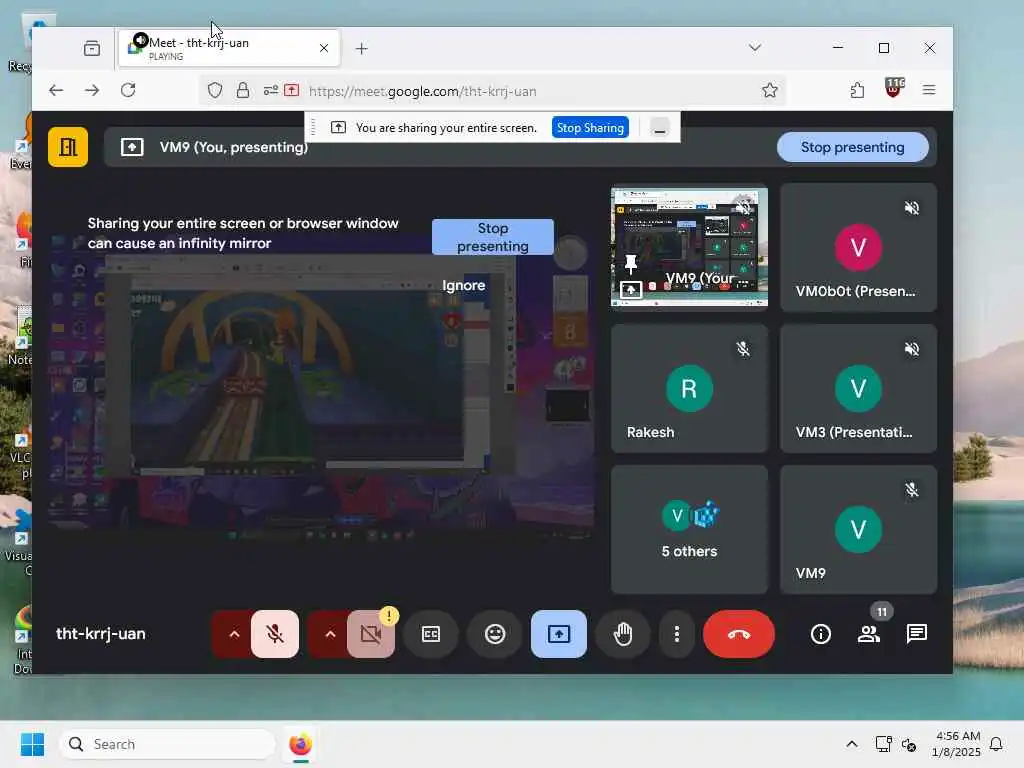Click the Stop presenting pill at top right

tap(852, 147)
